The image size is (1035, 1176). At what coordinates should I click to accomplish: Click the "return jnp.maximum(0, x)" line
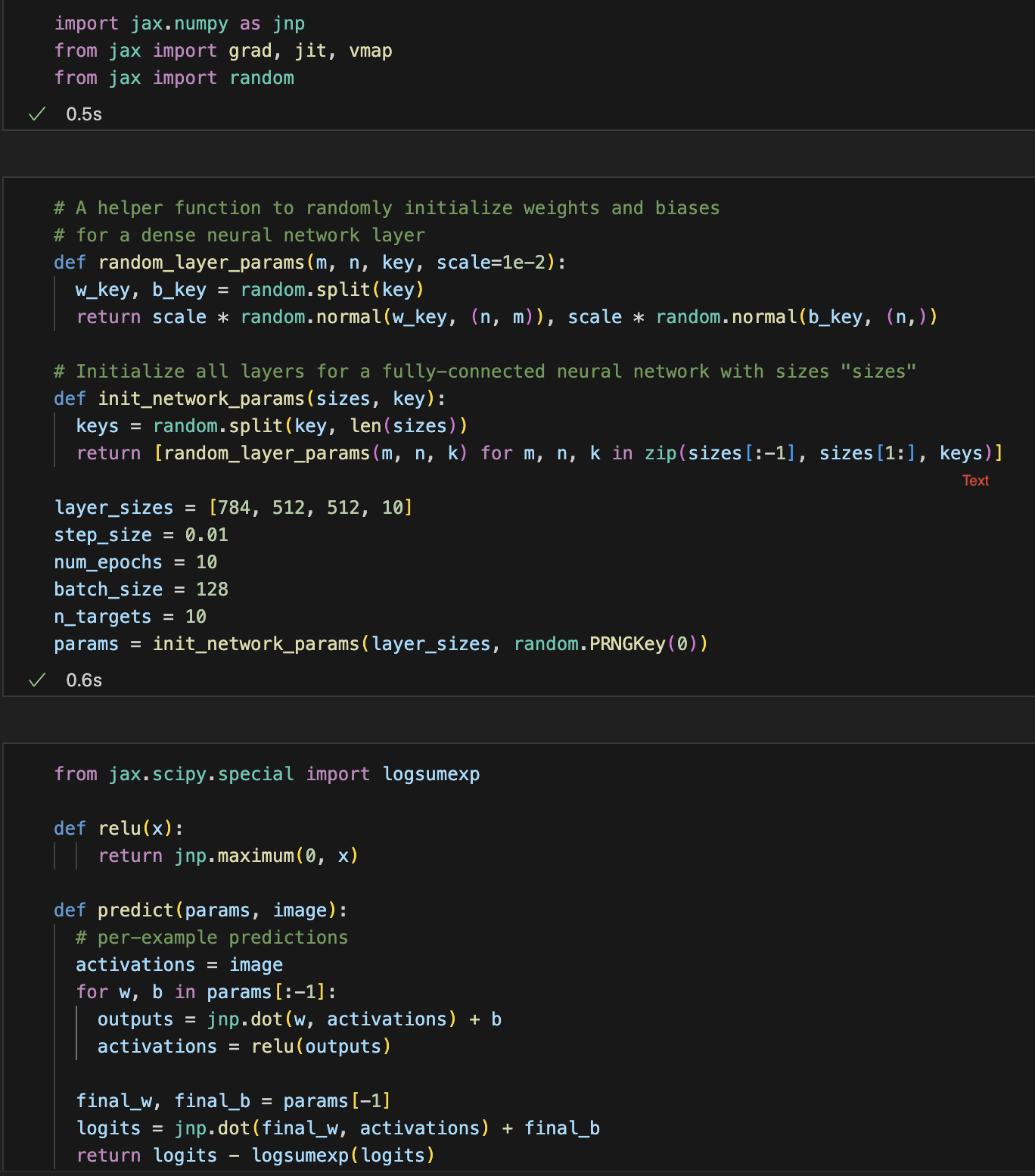pyautogui.click(x=228, y=856)
